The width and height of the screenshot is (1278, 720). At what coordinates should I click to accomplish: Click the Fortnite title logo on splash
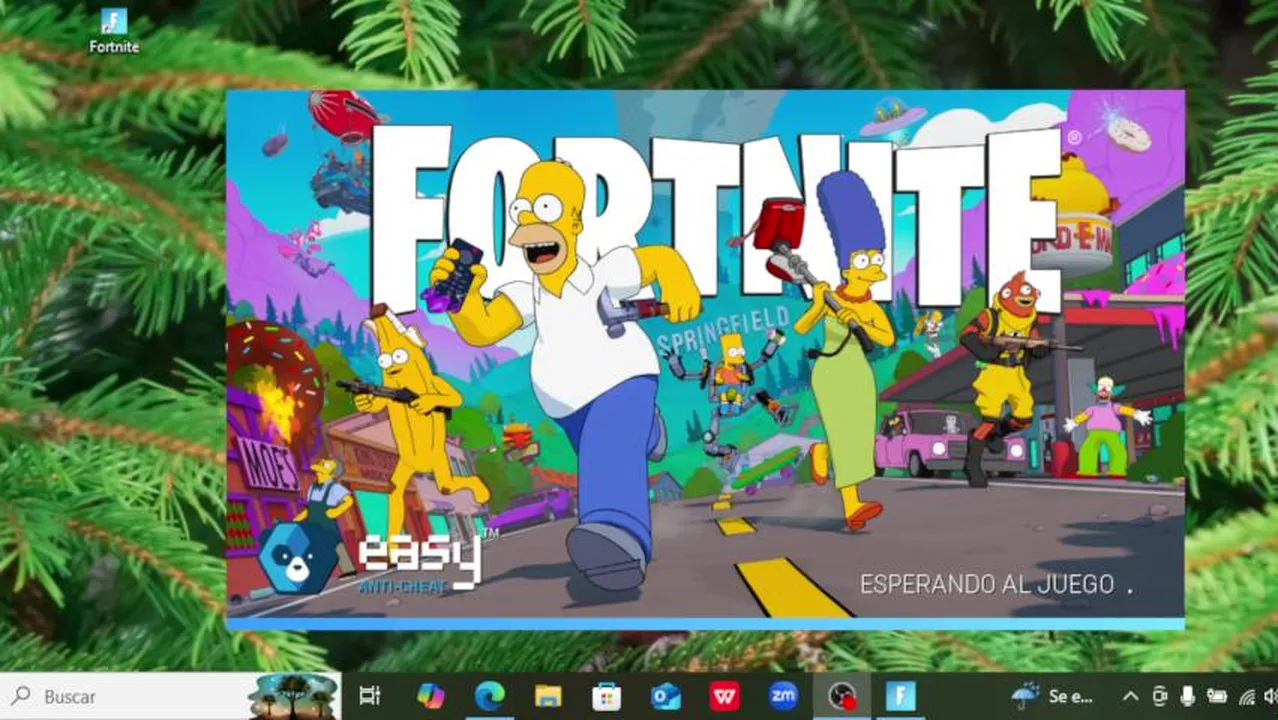[715, 217]
